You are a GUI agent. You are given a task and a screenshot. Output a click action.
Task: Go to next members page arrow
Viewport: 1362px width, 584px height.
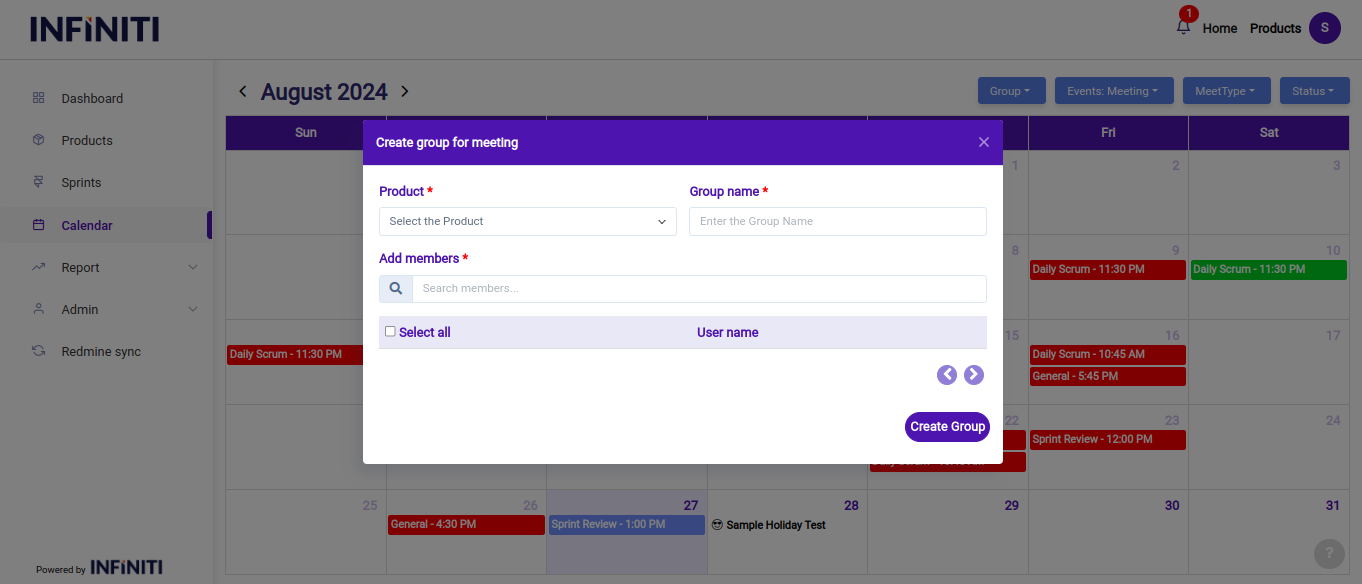(974, 375)
